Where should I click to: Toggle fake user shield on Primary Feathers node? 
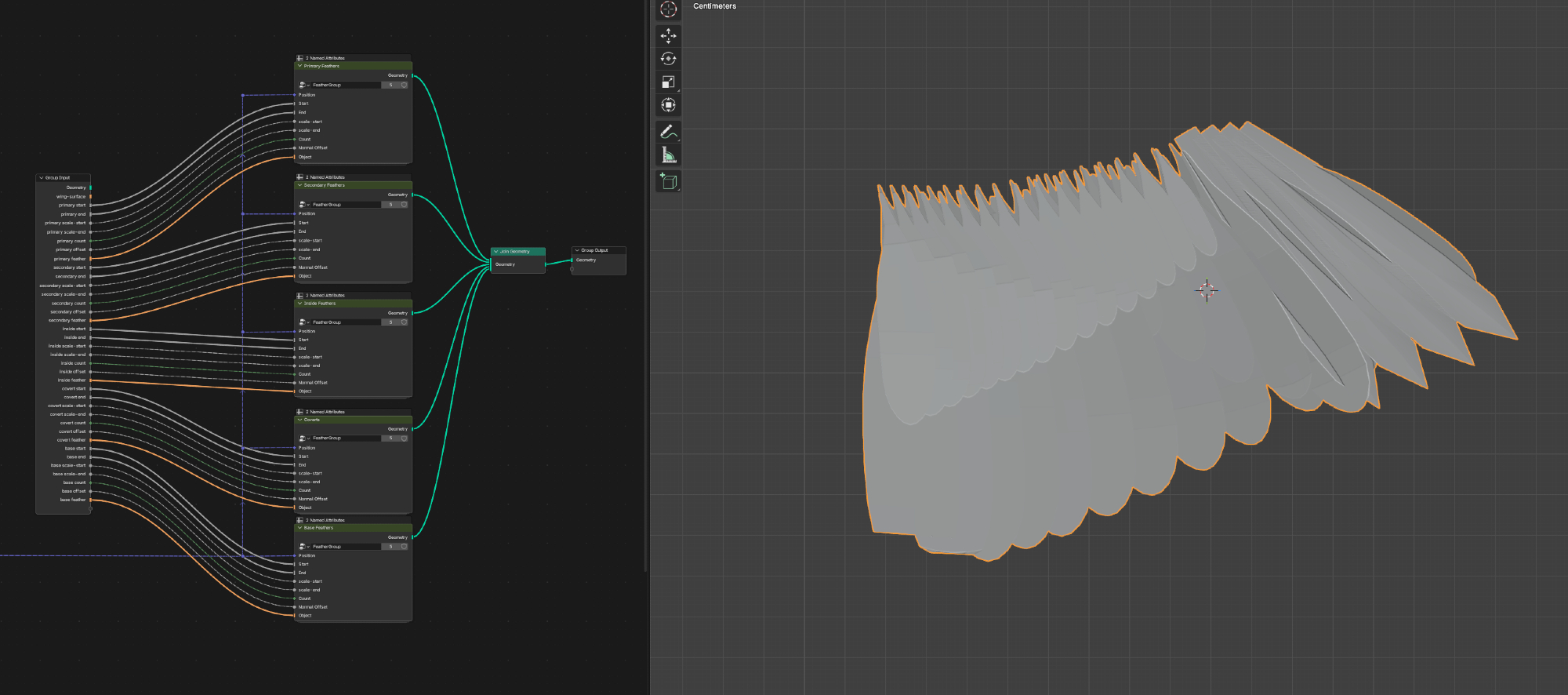[x=405, y=85]
